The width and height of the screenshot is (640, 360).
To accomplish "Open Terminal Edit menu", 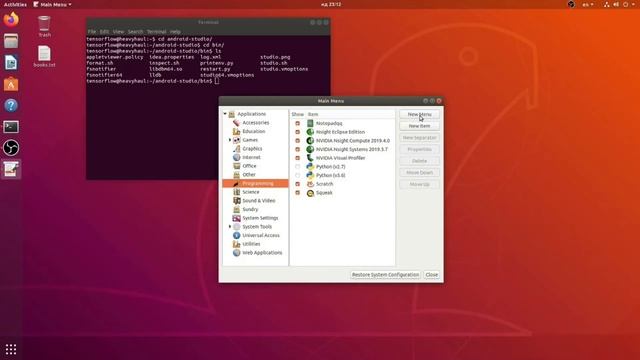I will [104, 31].
